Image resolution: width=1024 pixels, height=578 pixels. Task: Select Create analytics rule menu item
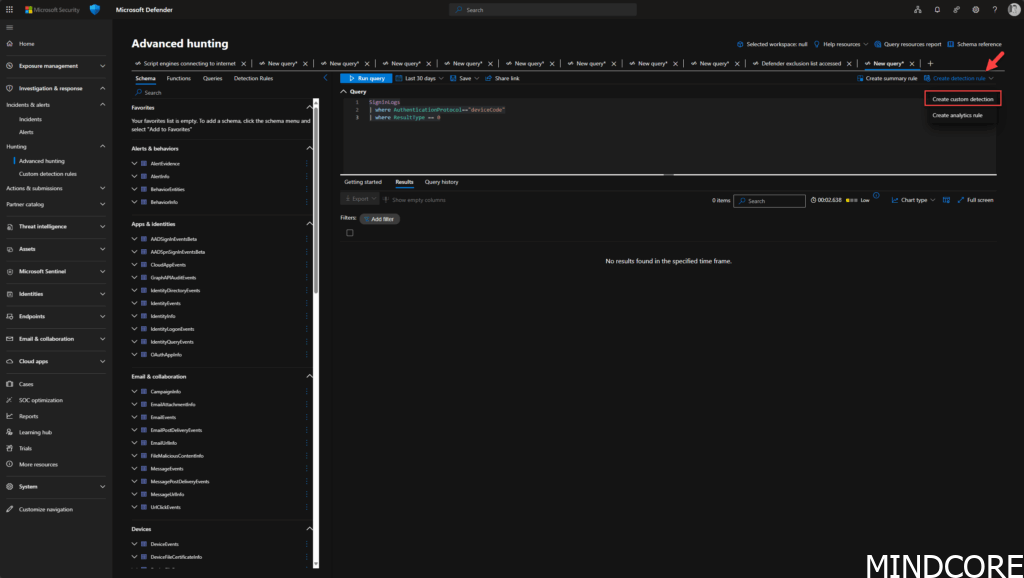tap(957, 116)
